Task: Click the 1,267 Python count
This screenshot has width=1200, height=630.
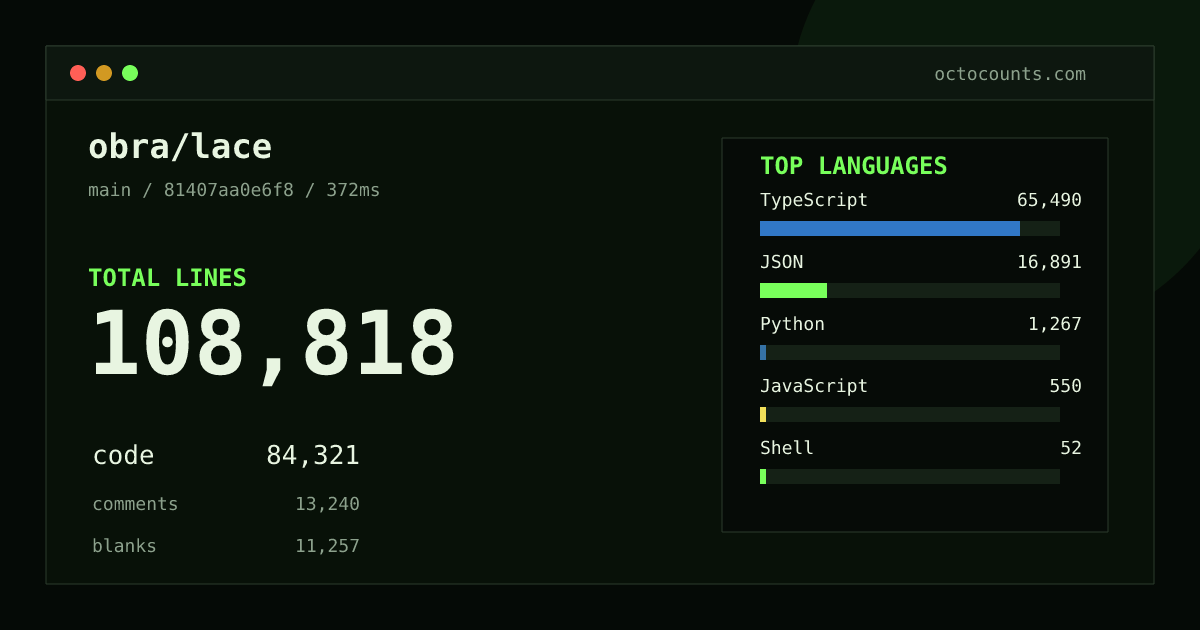Action: click(1055, 324)
